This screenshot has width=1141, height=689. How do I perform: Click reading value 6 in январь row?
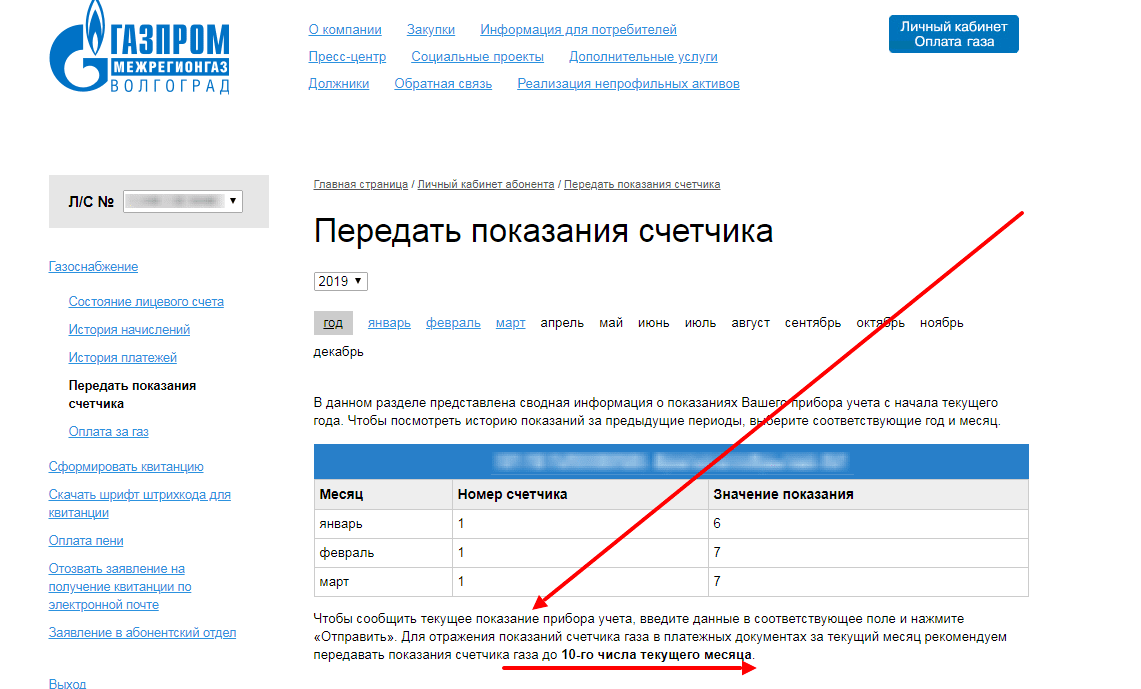click(717, 524)
